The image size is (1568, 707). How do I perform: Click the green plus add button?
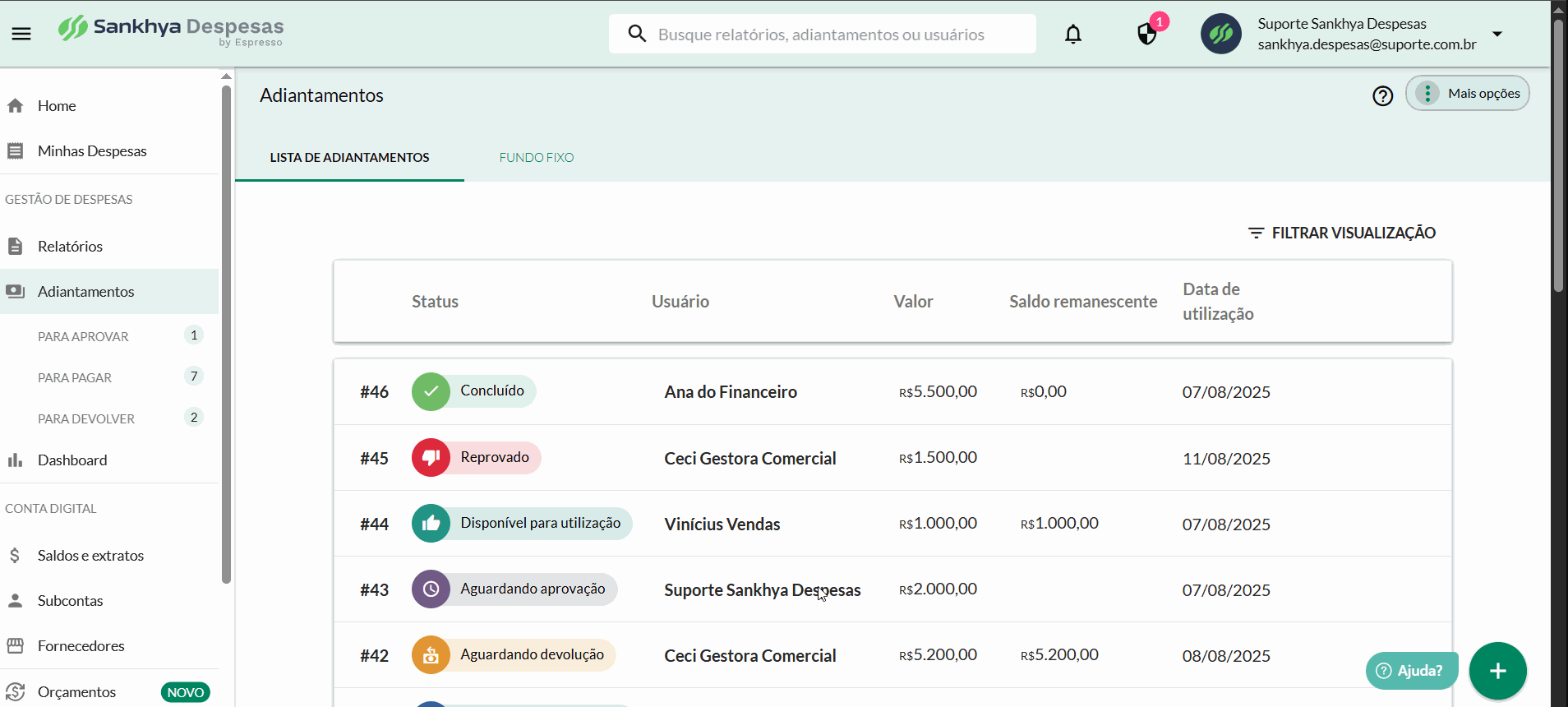pos(1498,671)
